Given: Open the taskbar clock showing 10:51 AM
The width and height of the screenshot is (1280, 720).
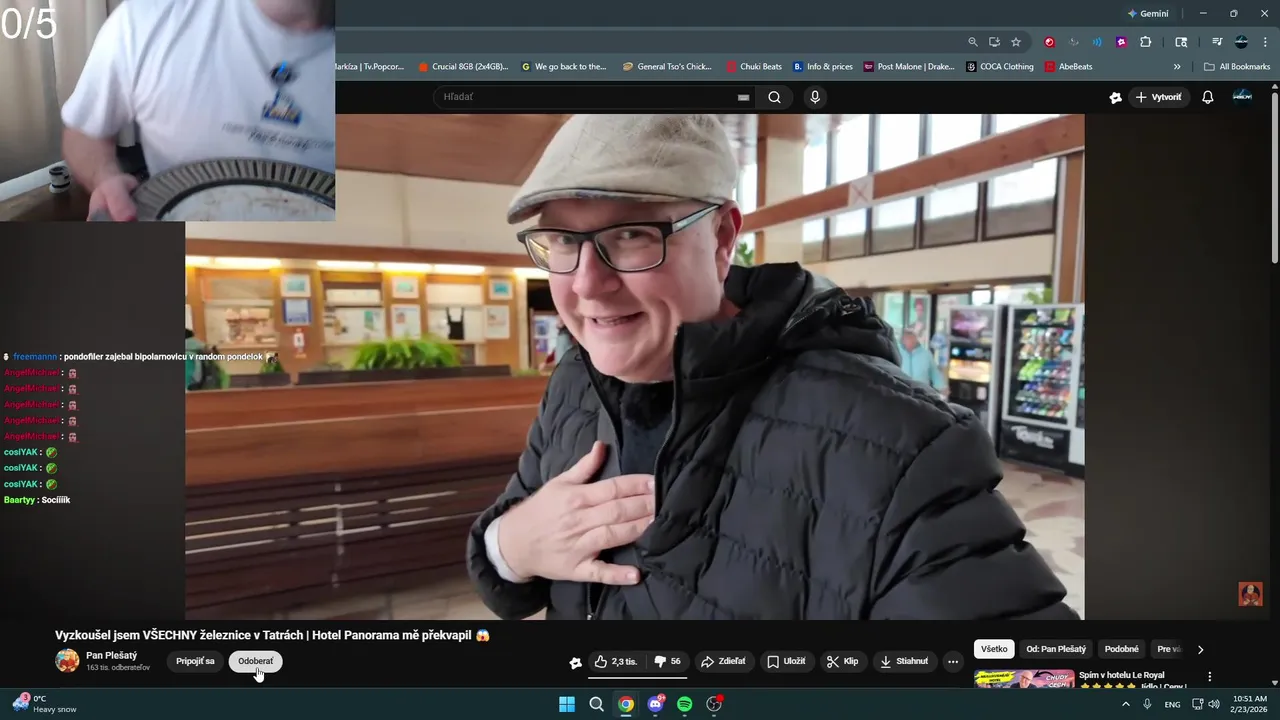Looking at the screenshot, I should pos(1249,704).
